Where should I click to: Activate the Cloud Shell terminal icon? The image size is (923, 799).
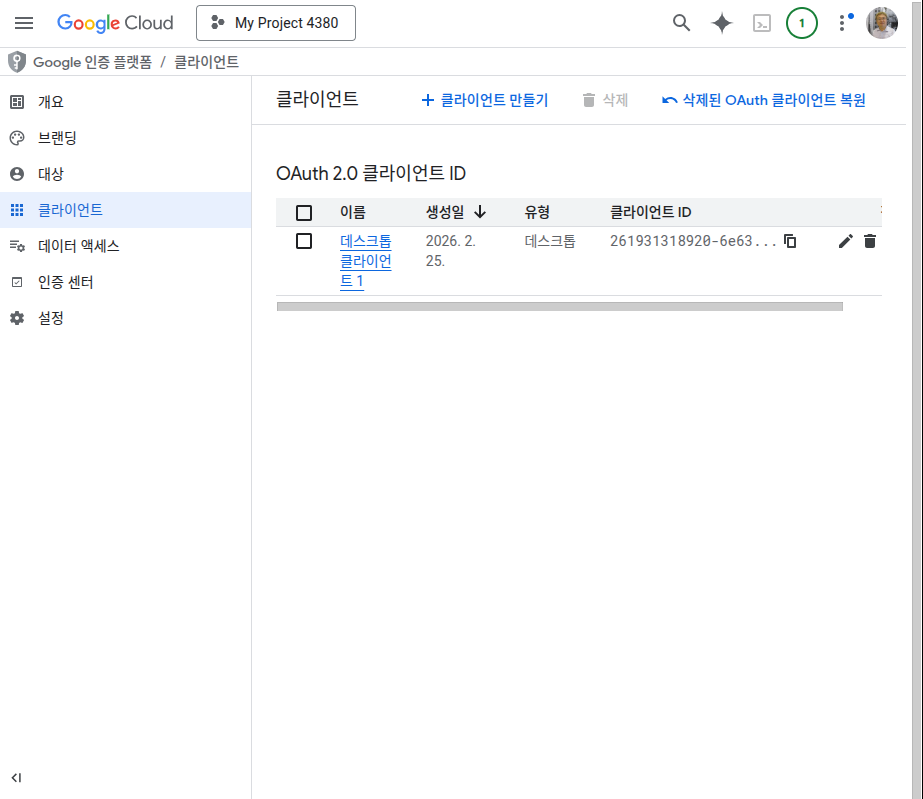click(x=762, y=23)
